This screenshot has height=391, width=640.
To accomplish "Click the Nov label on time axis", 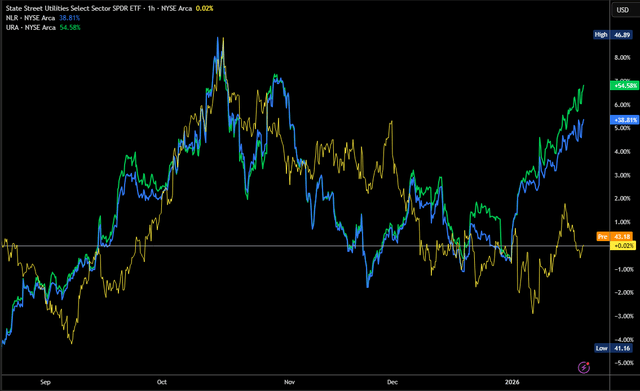I will (289, 382).
